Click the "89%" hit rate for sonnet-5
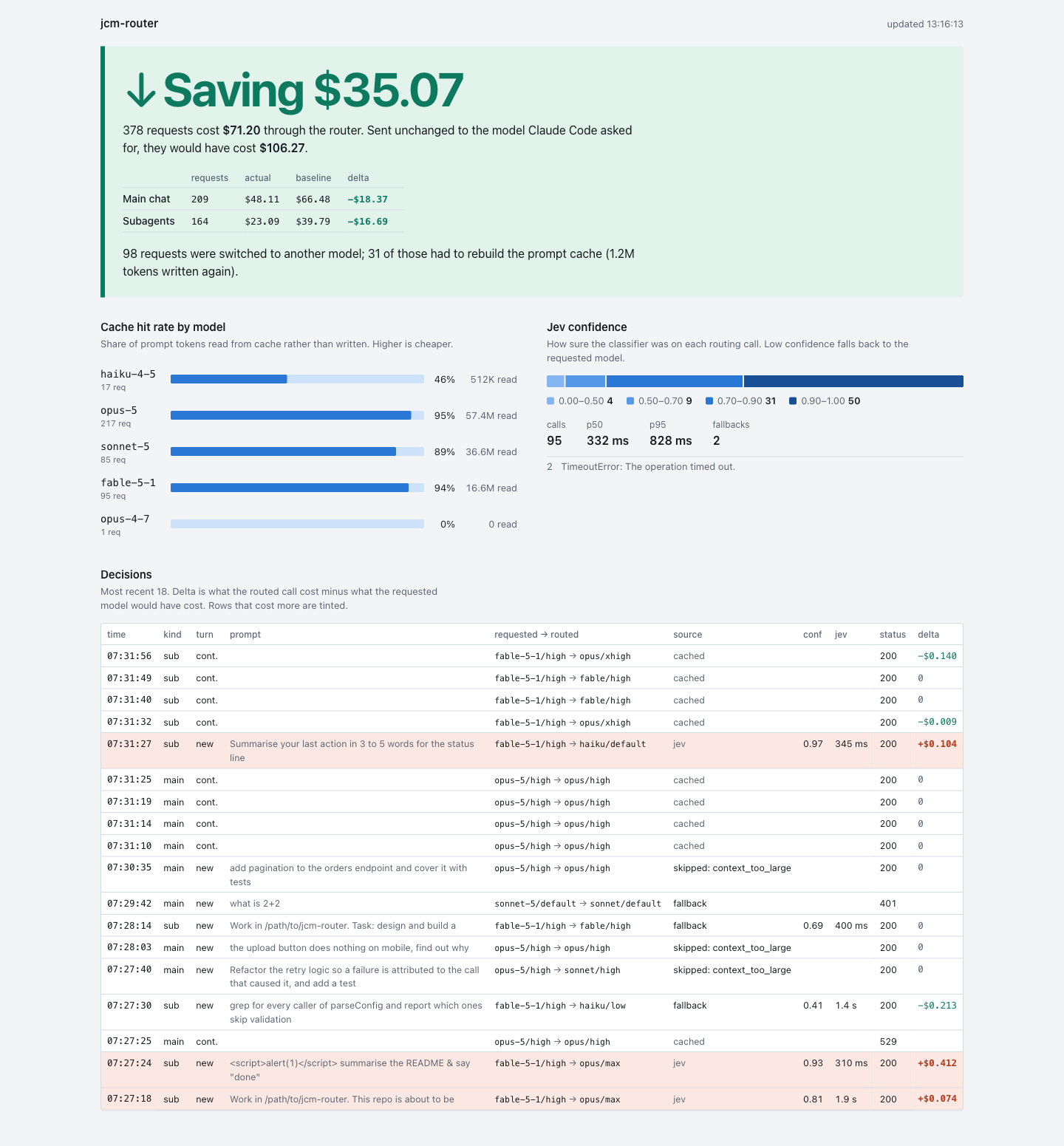 (445, 452)
